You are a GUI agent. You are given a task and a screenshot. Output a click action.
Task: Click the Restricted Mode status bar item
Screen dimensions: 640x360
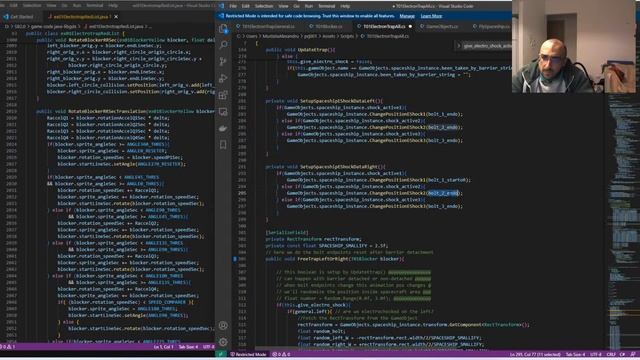tap(249, 354)
